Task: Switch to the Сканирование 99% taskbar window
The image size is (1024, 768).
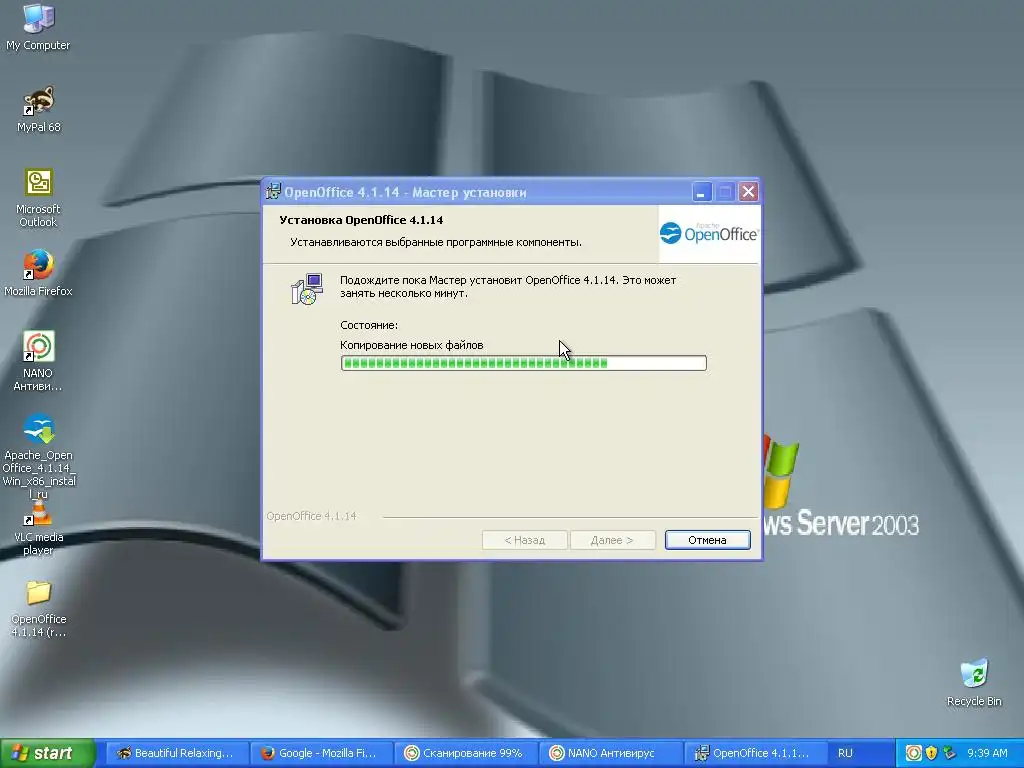Action: tap(466, 753)
